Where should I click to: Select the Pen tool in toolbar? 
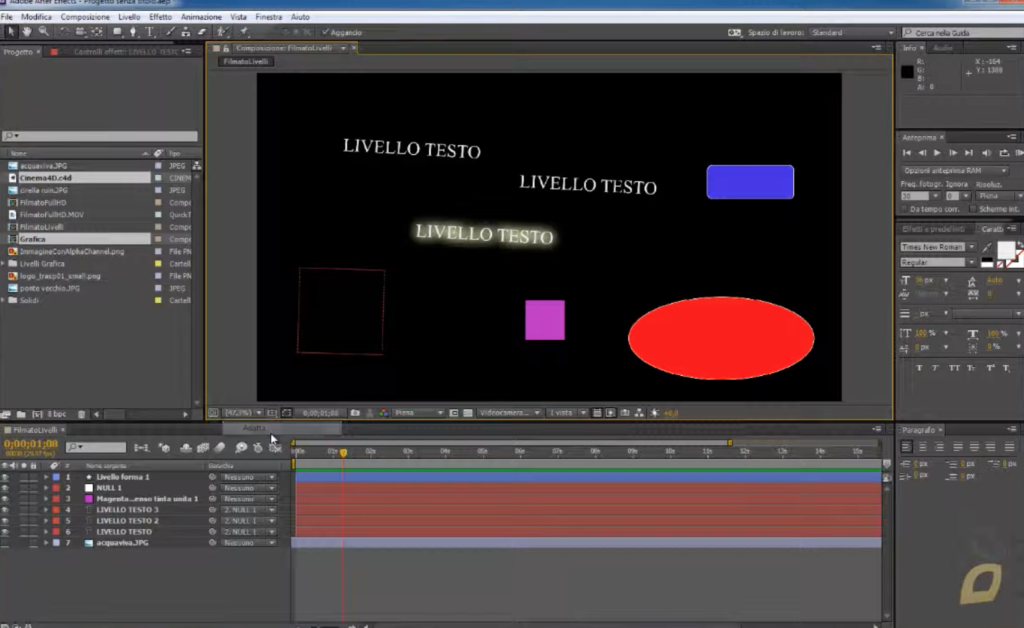(x=133, y=31)
